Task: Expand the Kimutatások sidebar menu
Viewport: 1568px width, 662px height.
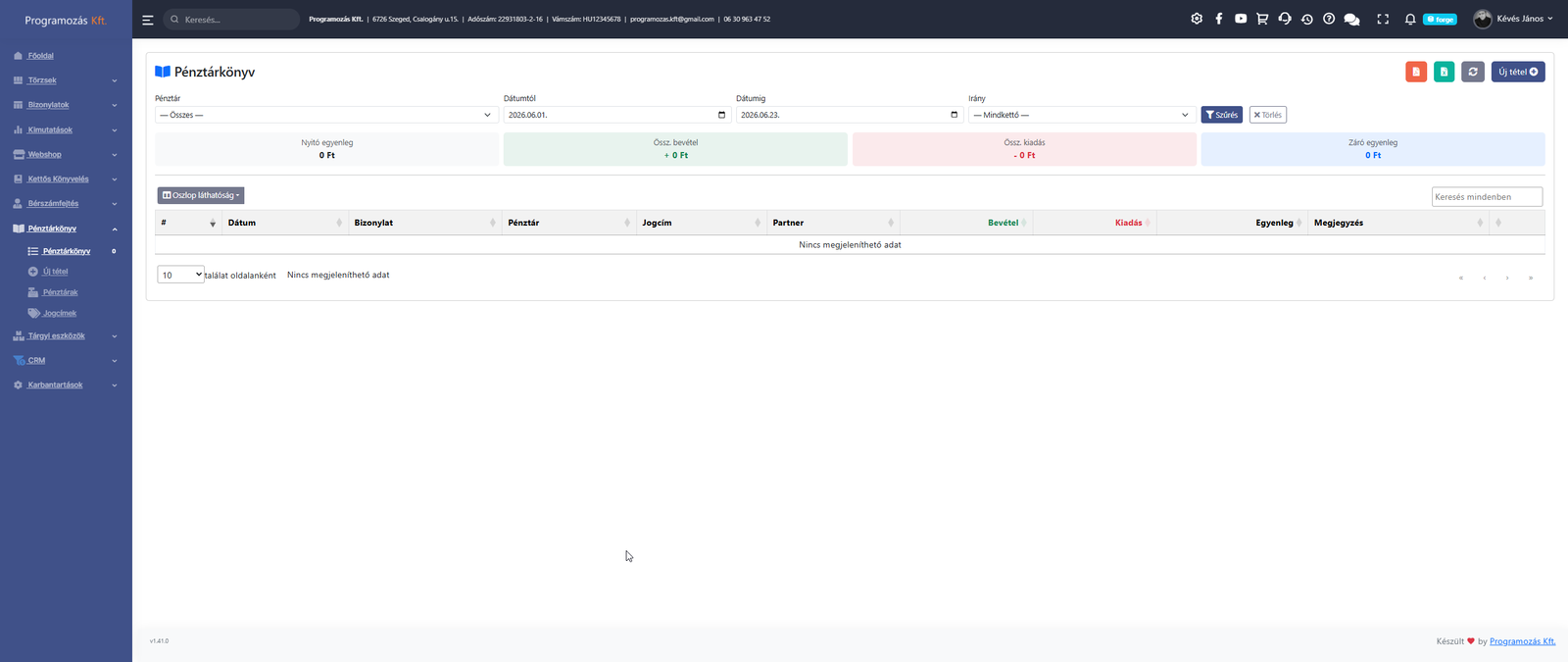Action: click(66, 129)
